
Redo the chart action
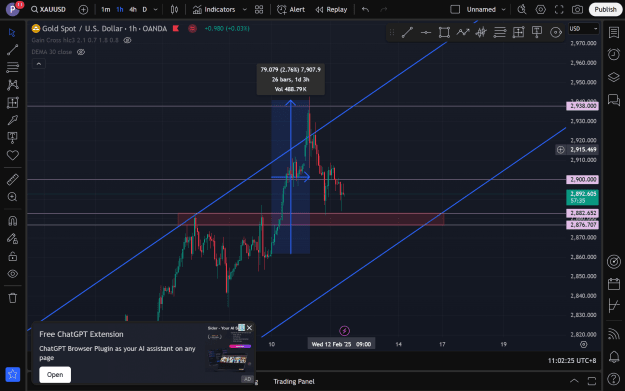[383, 10]
